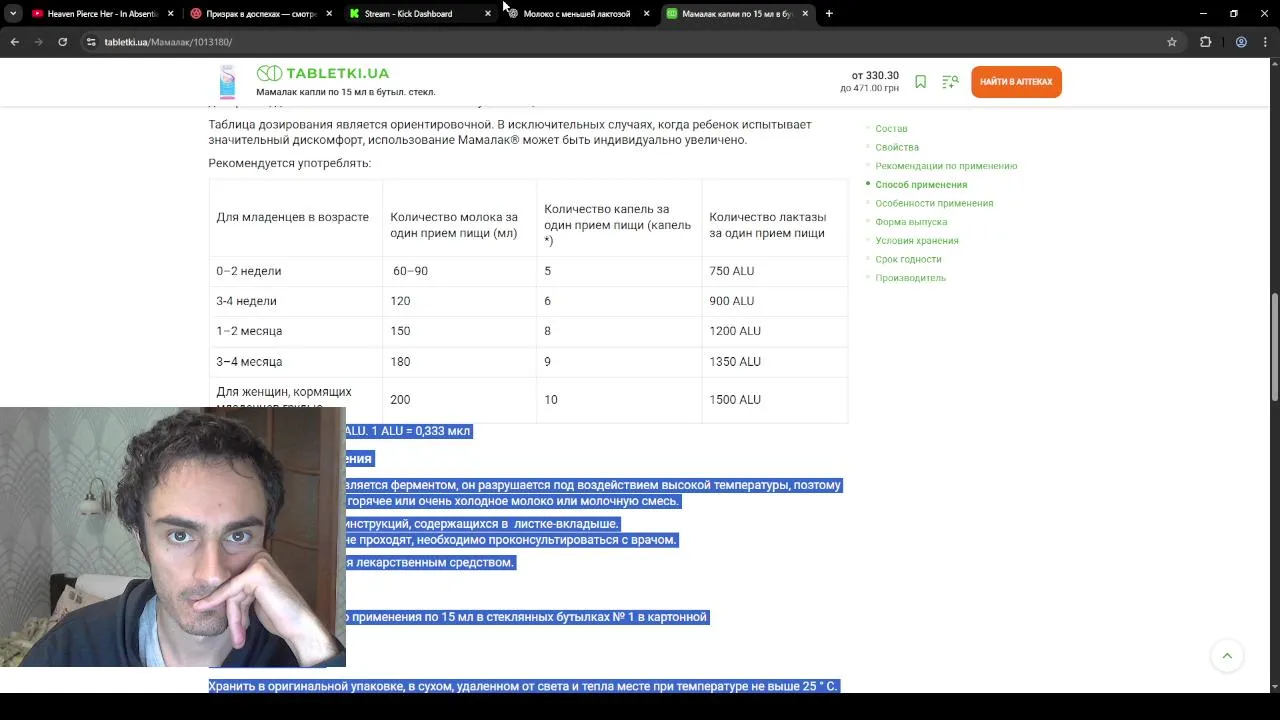The height and width of the screenshot is (720, 1280).
Task: Jump to Срок годности section
Action: [x=908, y=259]
